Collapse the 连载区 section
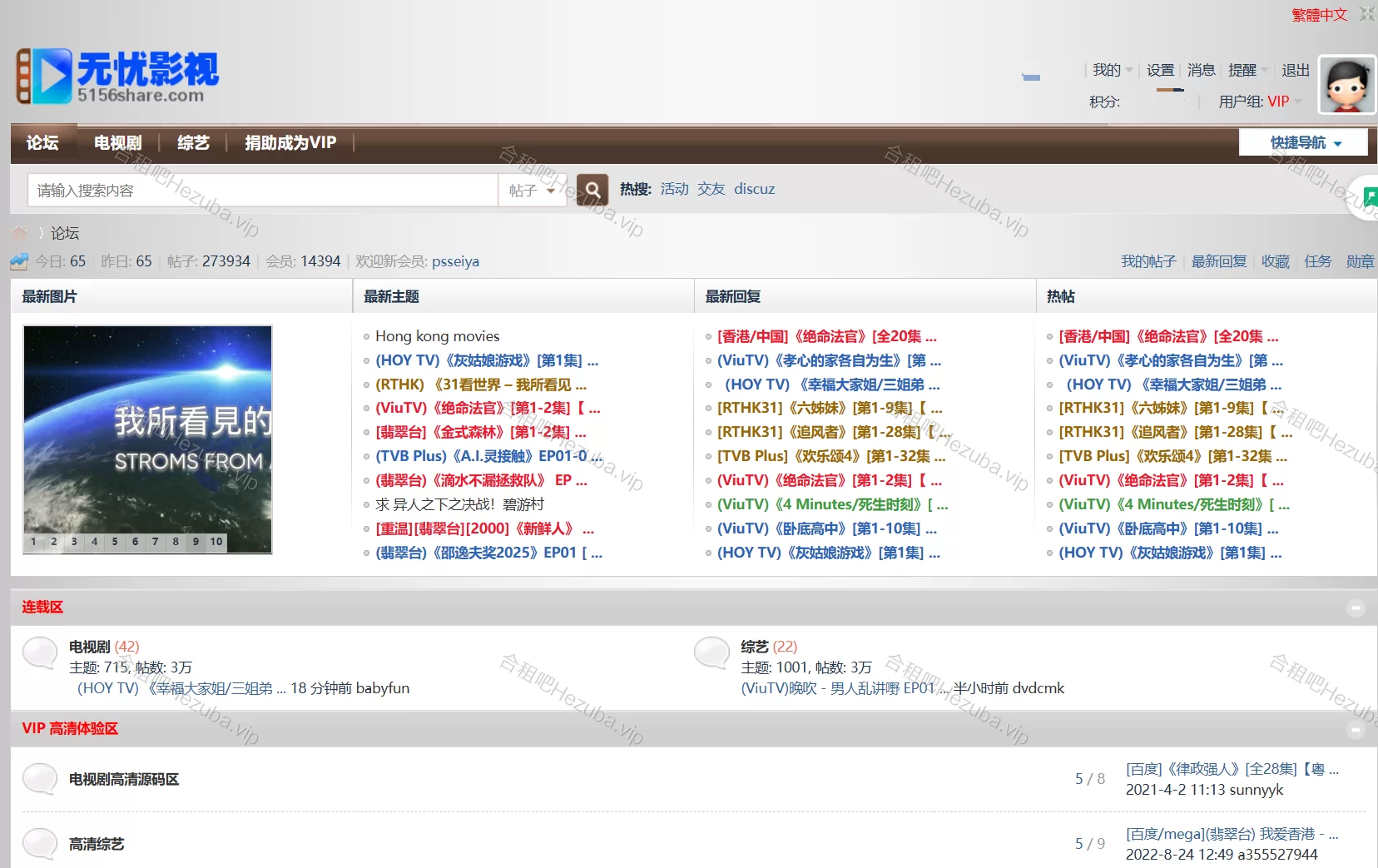The width and height of the screenshot is (1378, 868). (x=1356, y=608)
